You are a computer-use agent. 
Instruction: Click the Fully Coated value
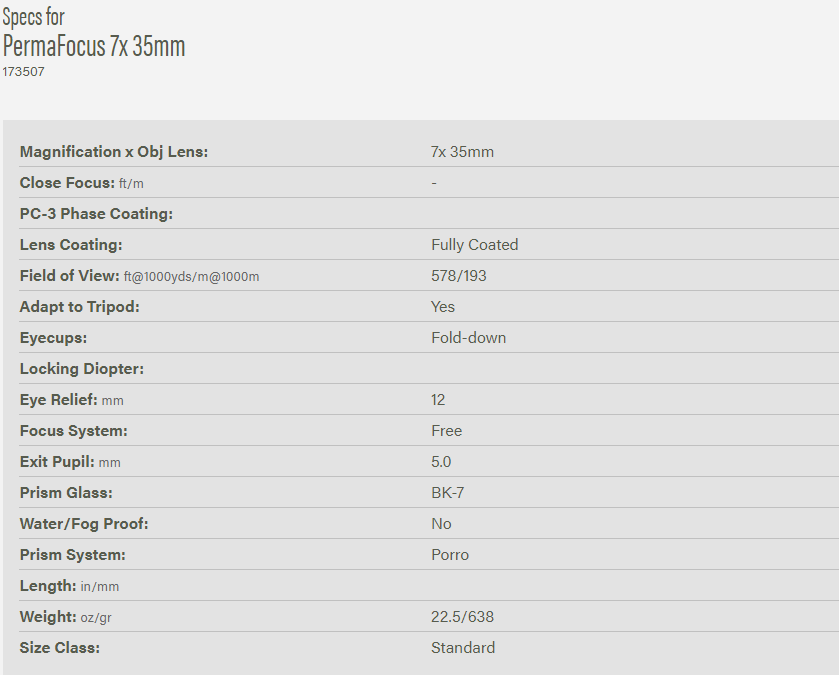(474, 245)
